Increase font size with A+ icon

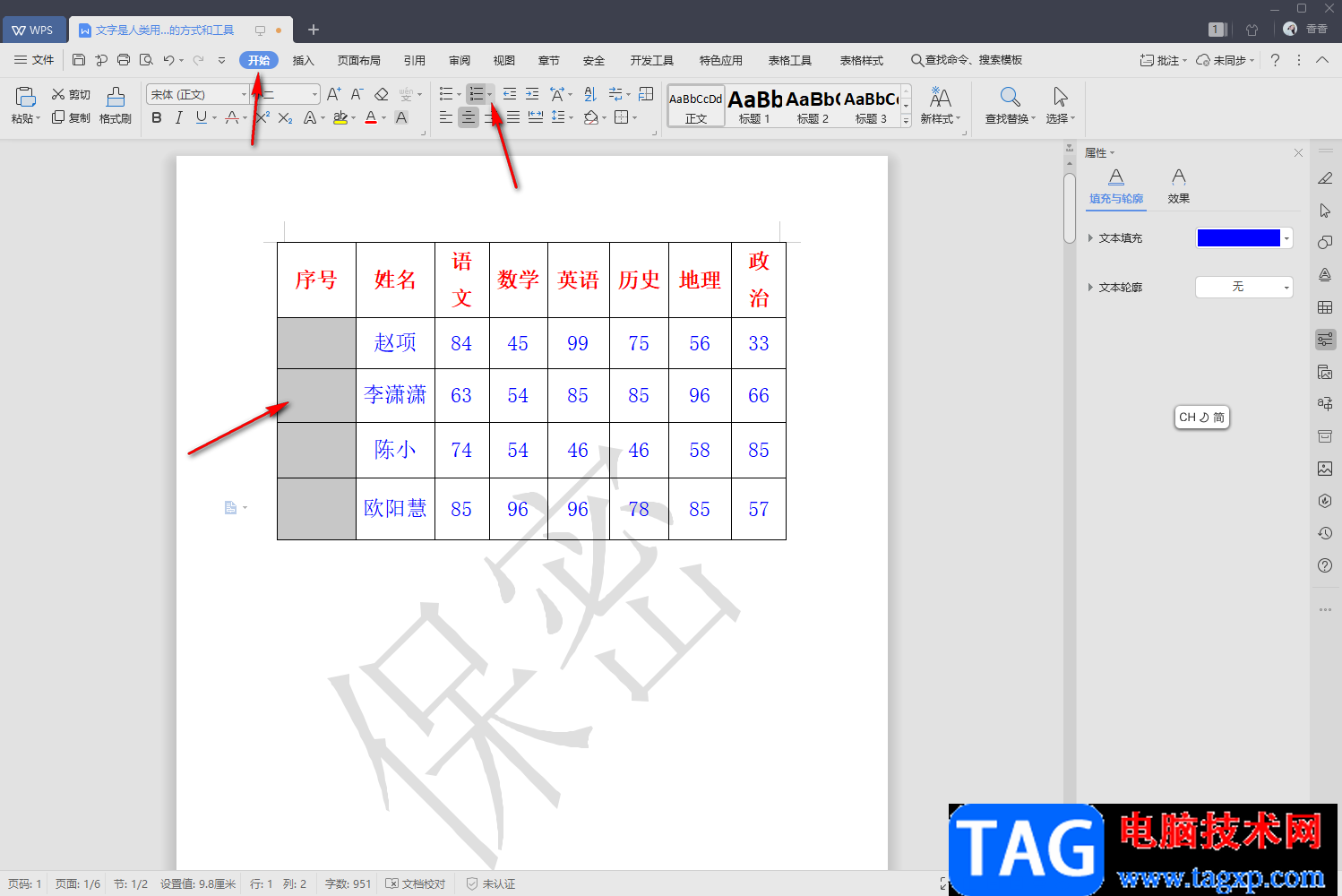pyautogui.click(x=333, y=94)
